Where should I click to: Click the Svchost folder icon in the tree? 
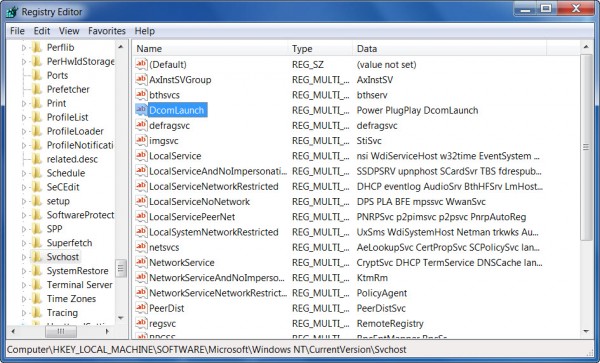tap(37, 257)
